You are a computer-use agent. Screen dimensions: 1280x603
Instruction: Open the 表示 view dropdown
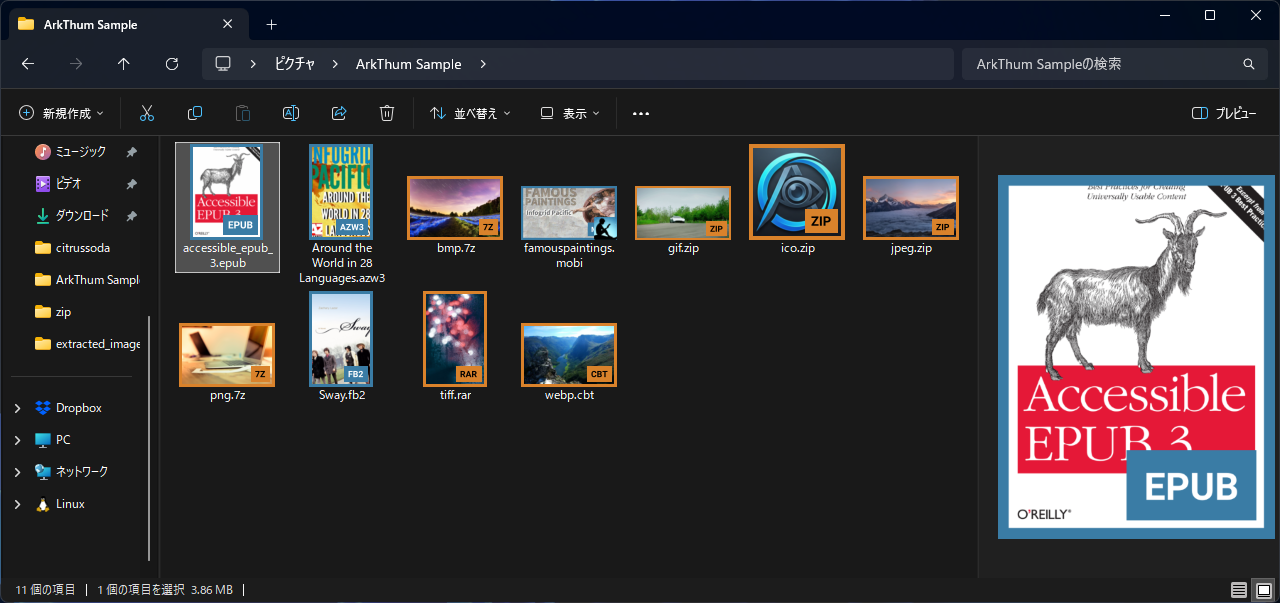[569, 113]
